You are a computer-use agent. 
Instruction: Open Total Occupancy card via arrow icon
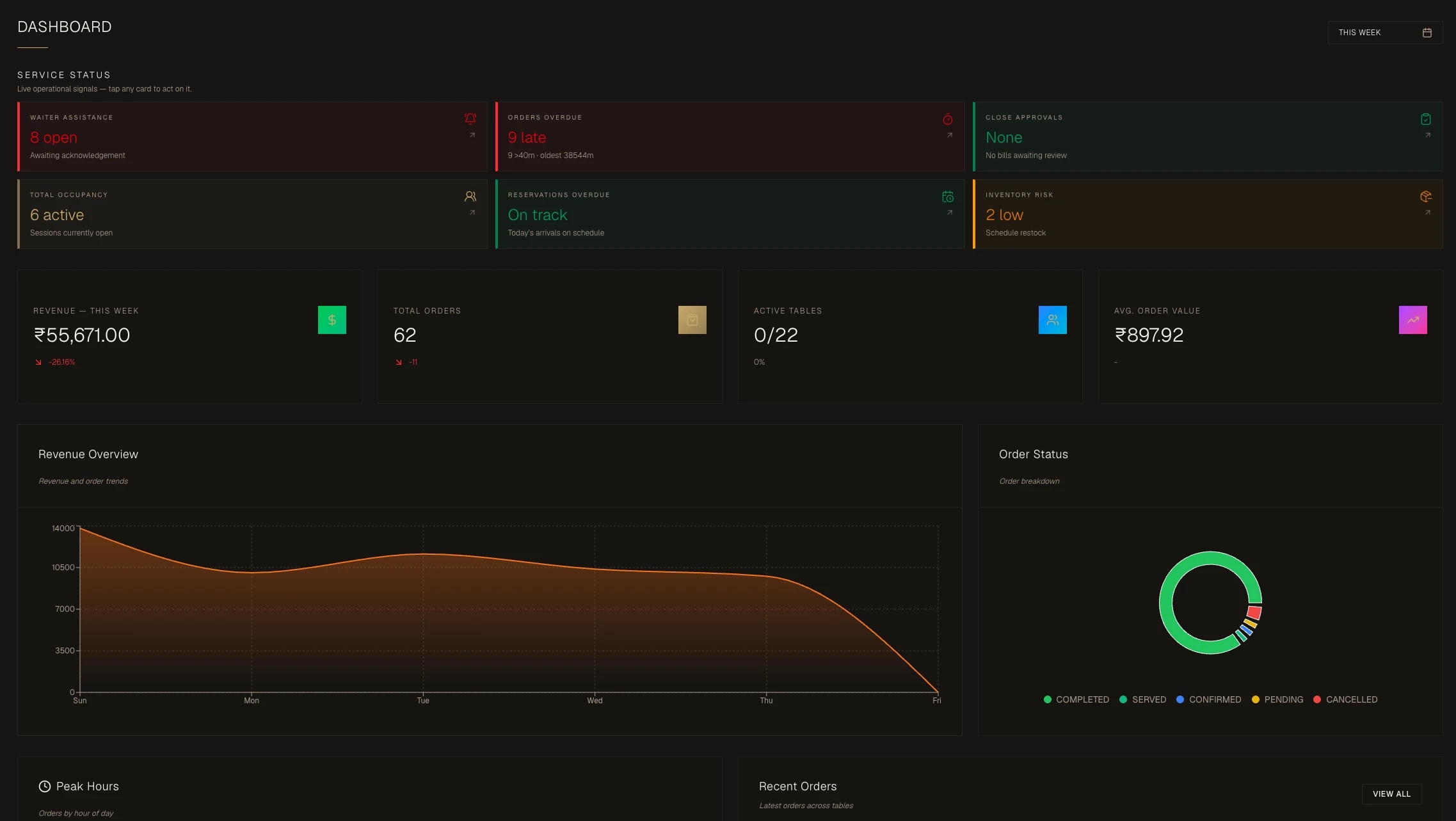[472, 212]
